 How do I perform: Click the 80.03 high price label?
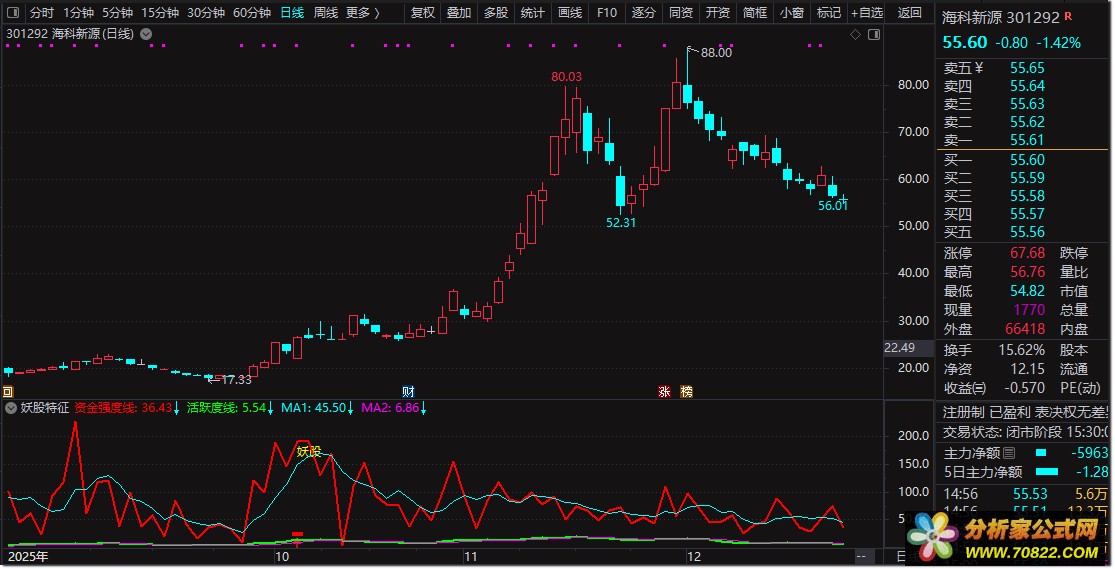567,77
